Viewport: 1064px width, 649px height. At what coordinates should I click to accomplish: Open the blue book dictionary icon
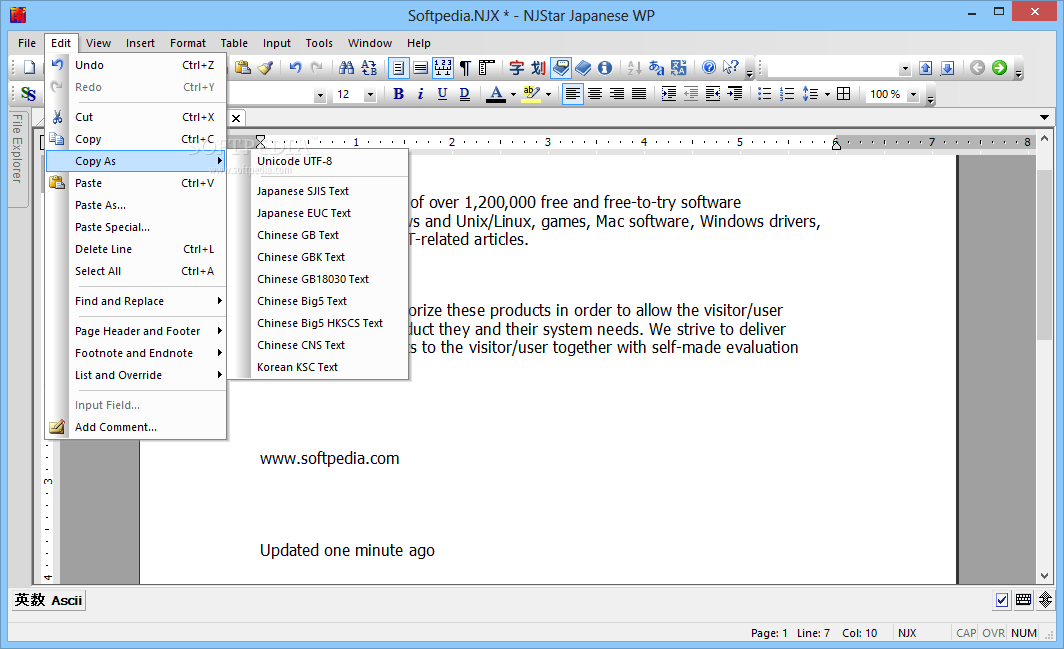click(x=583, y=67)
